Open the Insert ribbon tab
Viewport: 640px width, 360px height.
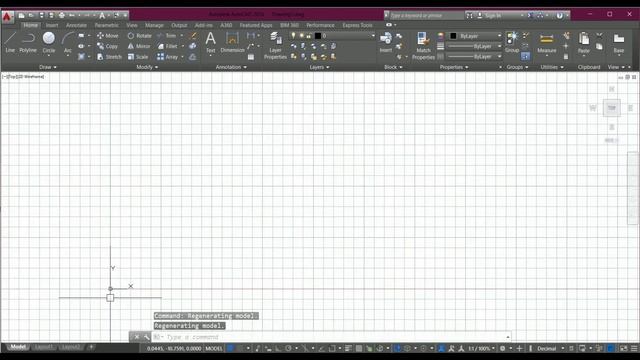52,25
